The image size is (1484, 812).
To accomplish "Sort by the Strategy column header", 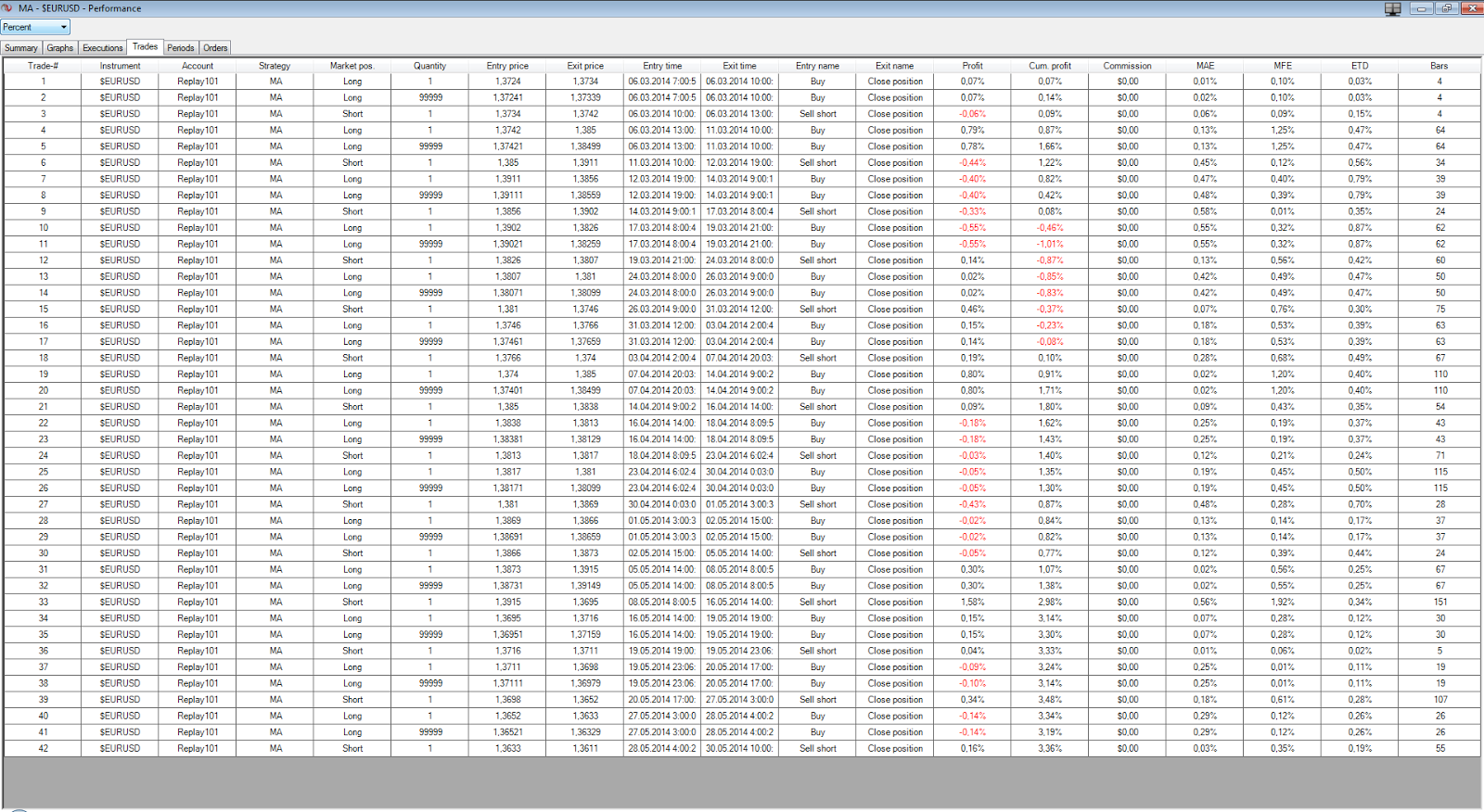I will click(275, 66).
